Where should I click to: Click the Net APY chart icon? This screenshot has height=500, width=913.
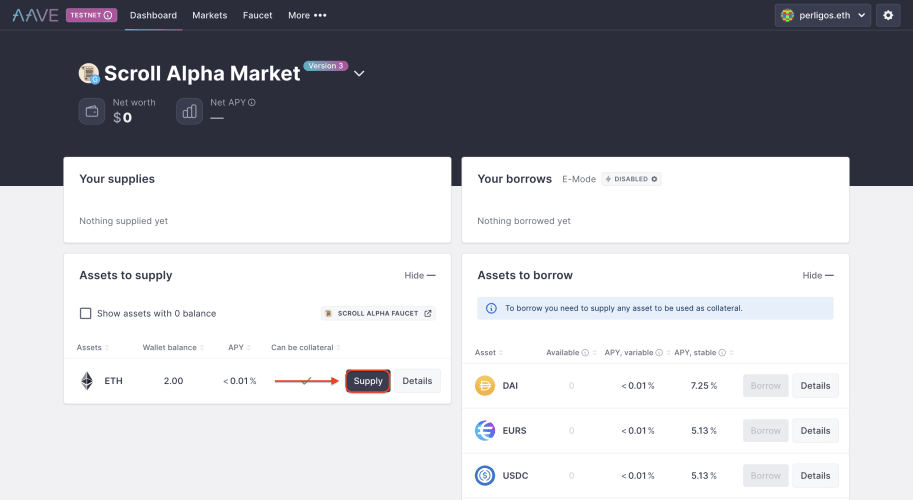(x=189, y=111)
